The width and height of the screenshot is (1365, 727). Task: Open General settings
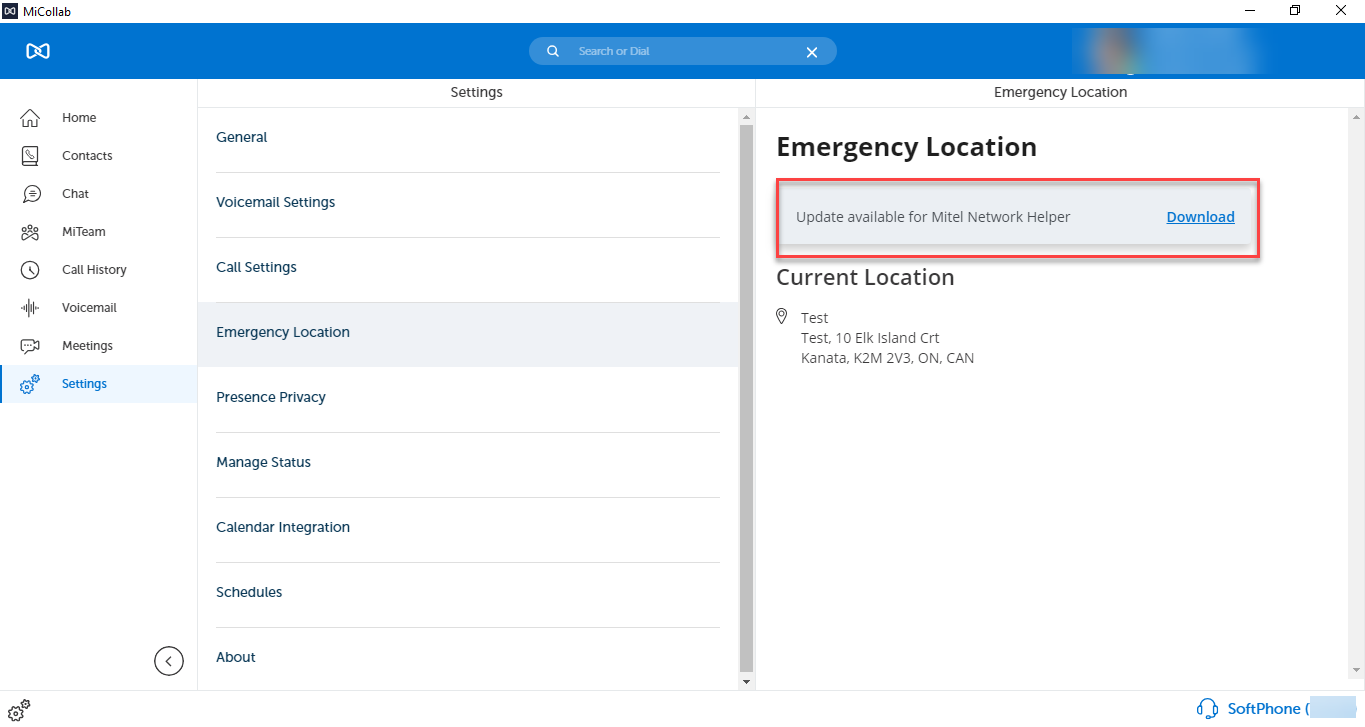point(242,137)
